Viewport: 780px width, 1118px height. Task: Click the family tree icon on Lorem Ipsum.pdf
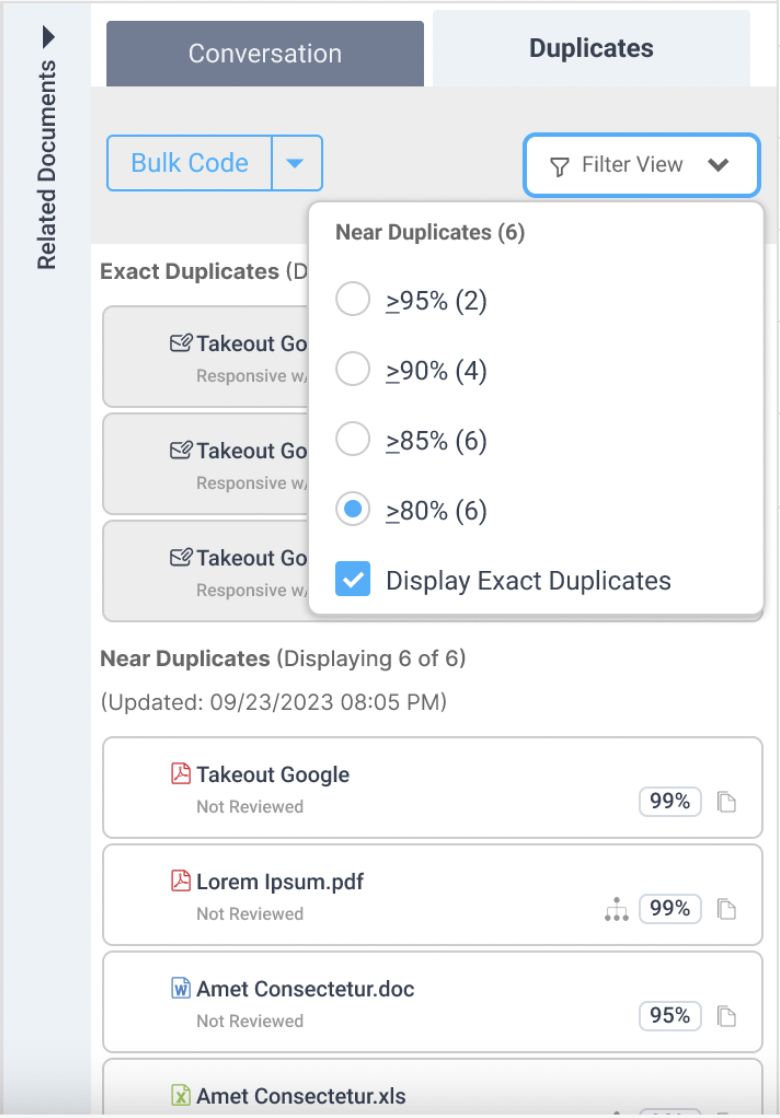616,910
